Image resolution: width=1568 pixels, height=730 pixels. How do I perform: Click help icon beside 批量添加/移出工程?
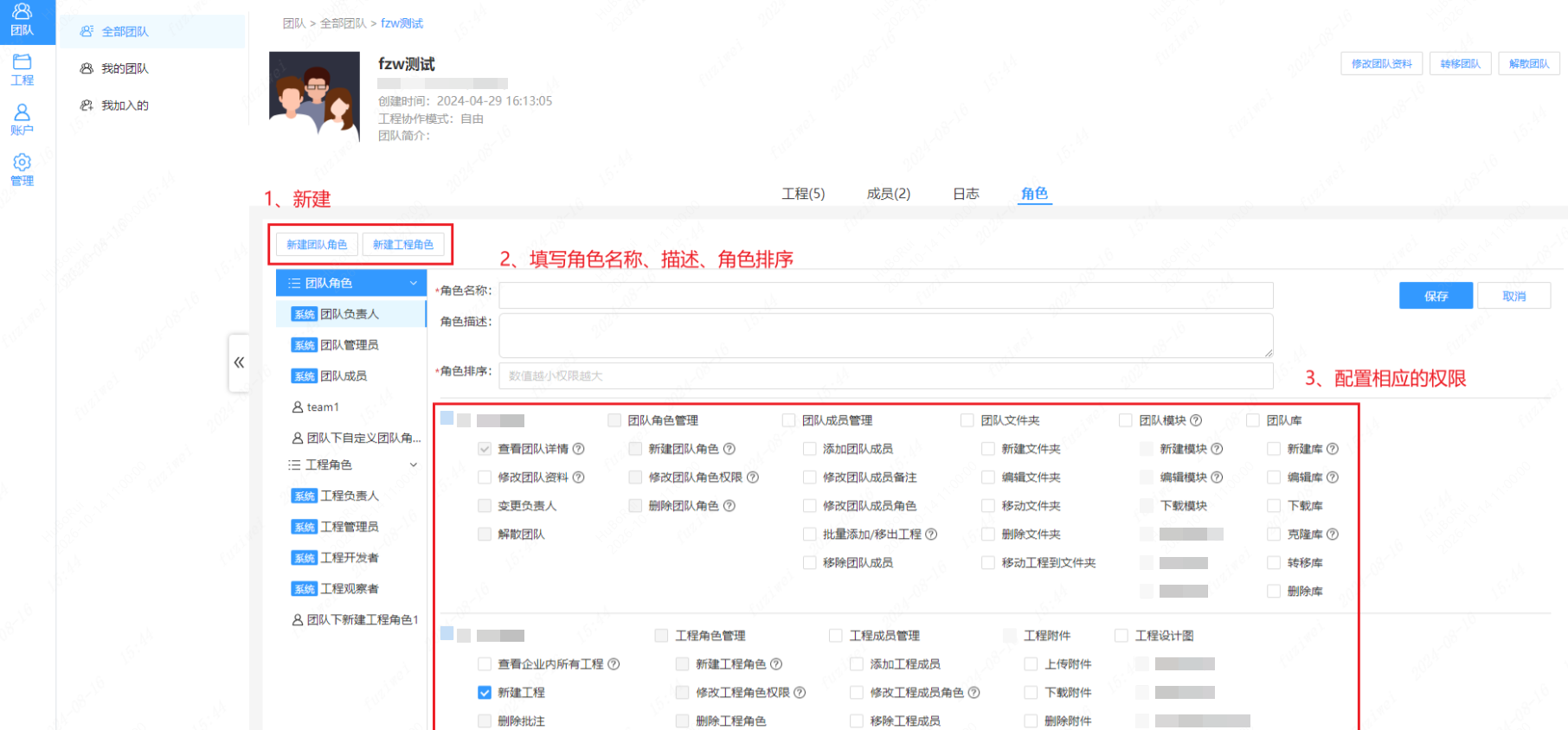tap(931, 535)
